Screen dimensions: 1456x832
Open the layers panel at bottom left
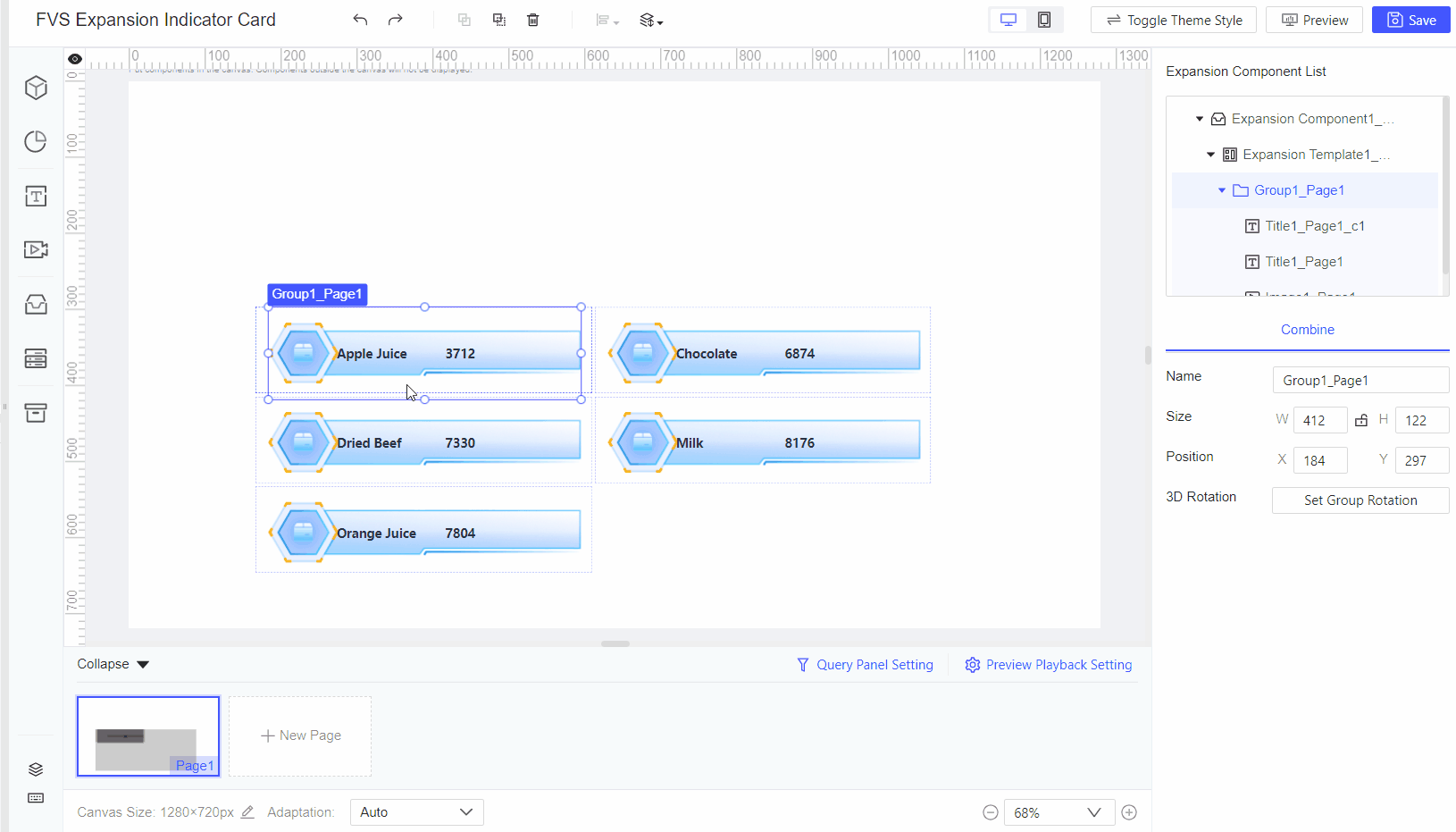pyautogui.click(x=36, y=769)
